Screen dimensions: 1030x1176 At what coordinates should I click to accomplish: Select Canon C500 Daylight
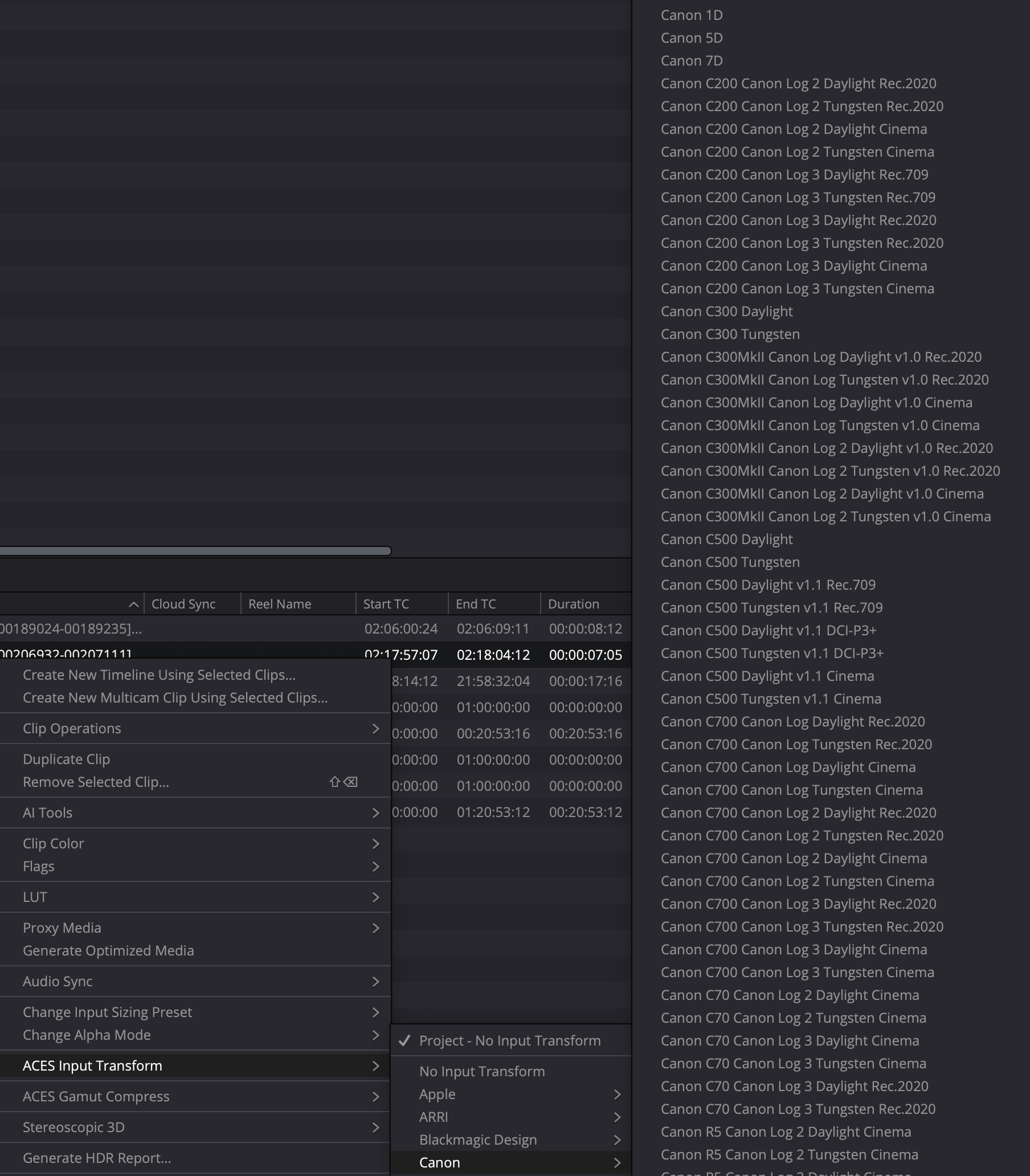point(726,539)
